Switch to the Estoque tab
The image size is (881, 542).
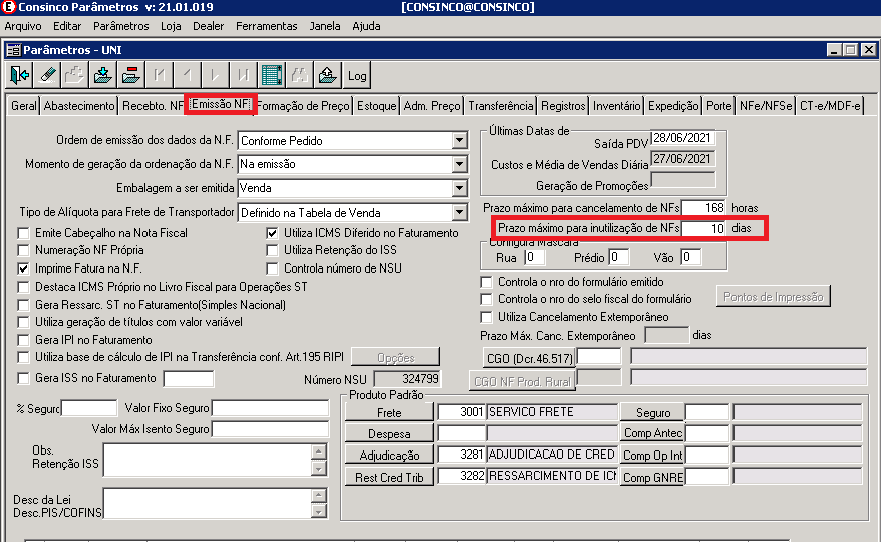click(376, 106)
